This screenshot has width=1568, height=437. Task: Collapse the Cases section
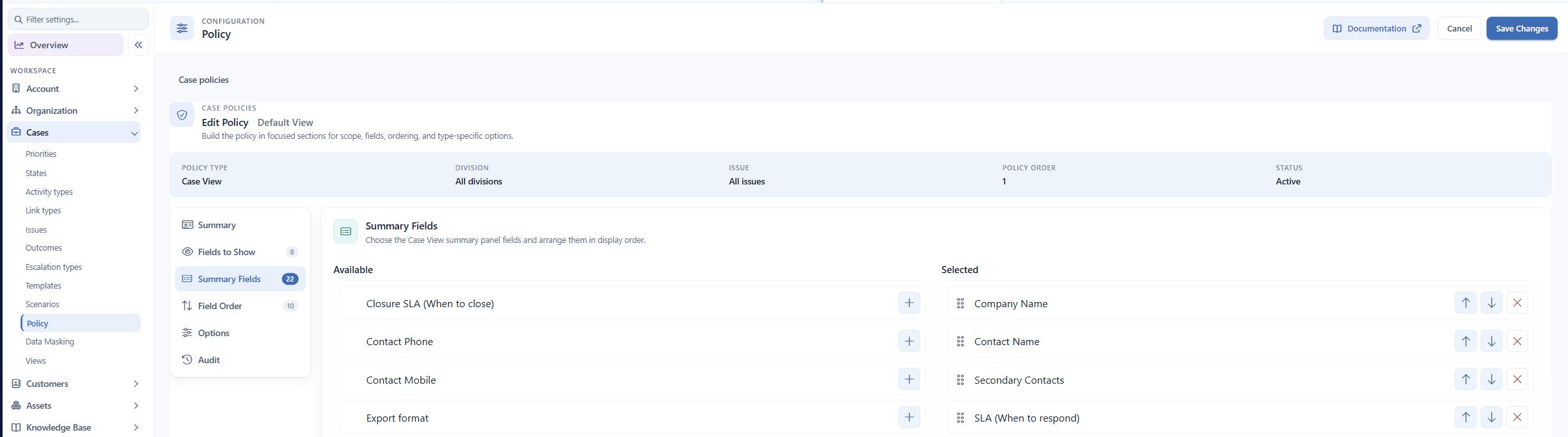[x=75, y=132]
